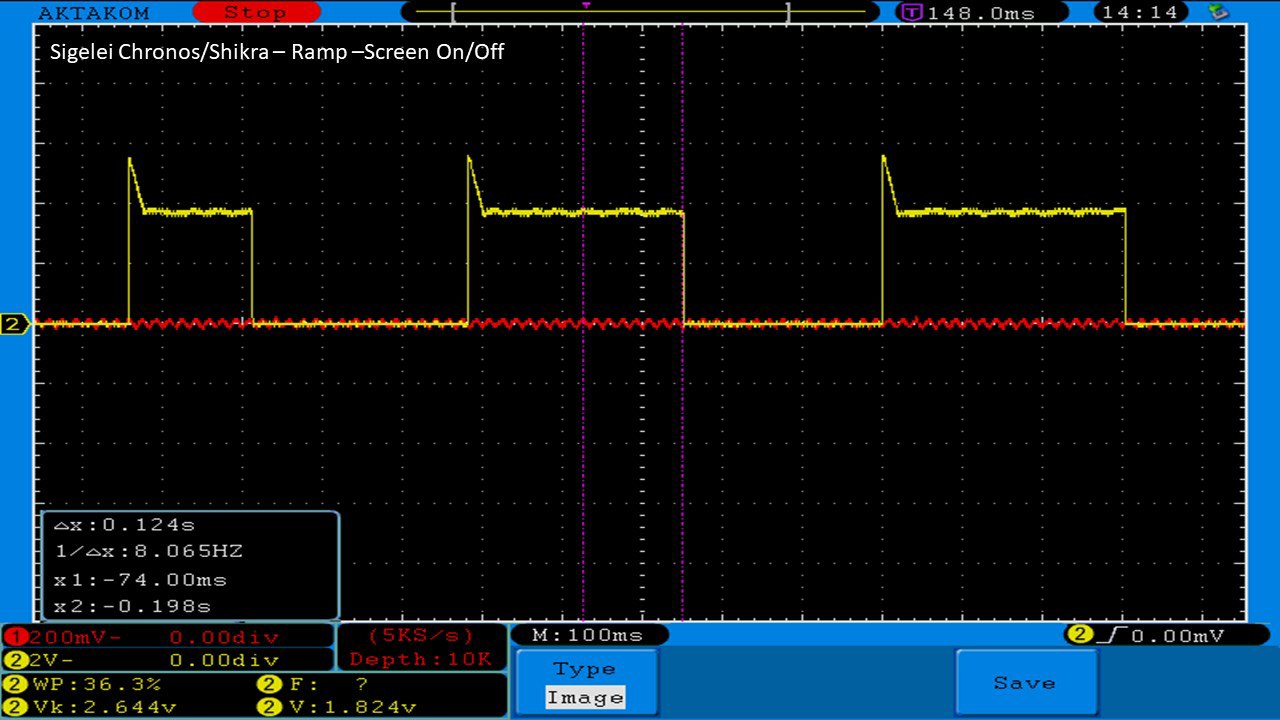Viewport: 1280px width, 720px height.
Task: Select the yellow channel 2 badge at 2V
Action: [x=17, y=660]
